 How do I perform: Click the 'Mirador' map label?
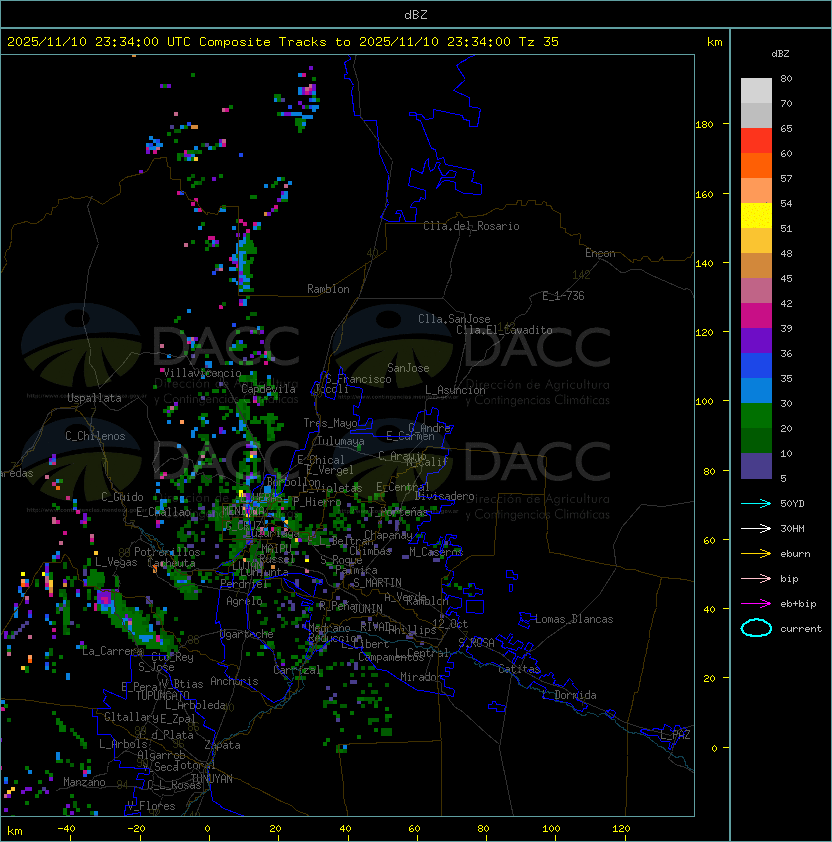[421, 677]
